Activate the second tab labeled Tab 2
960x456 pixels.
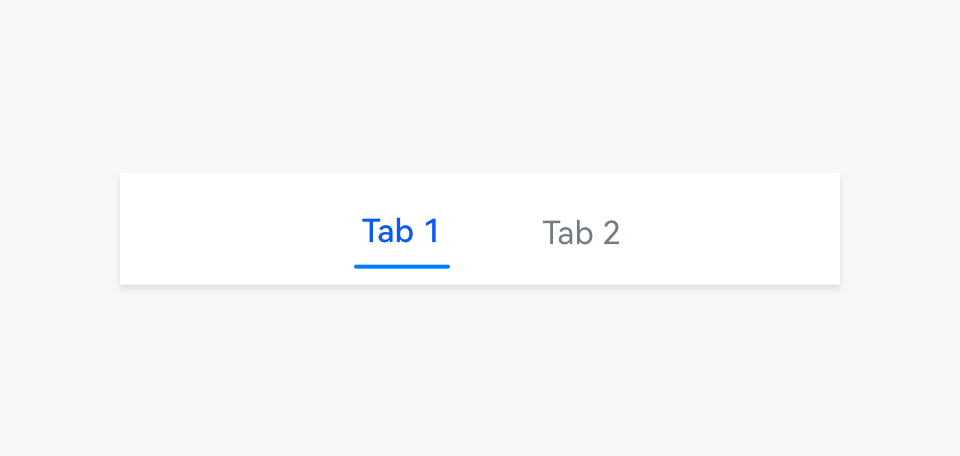click(x=581, y=233)
